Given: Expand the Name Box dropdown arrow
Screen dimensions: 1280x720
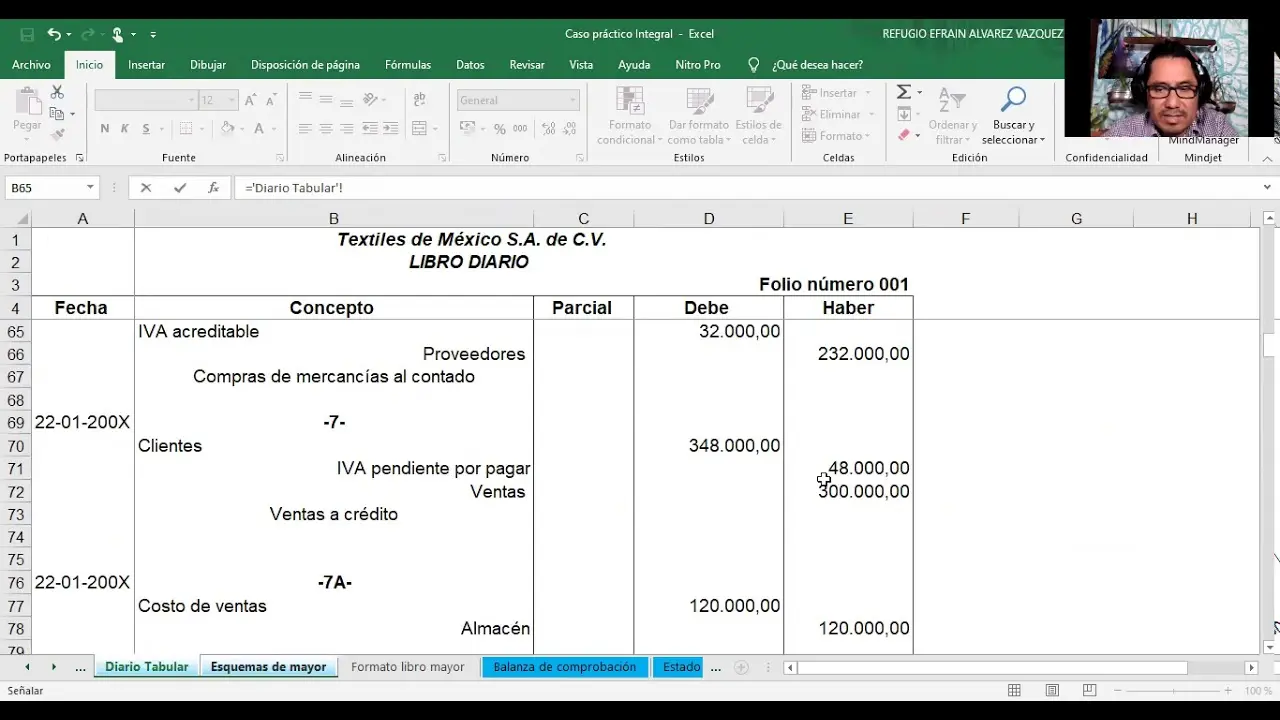Looking at the screenshot, I should pos(90,188).
